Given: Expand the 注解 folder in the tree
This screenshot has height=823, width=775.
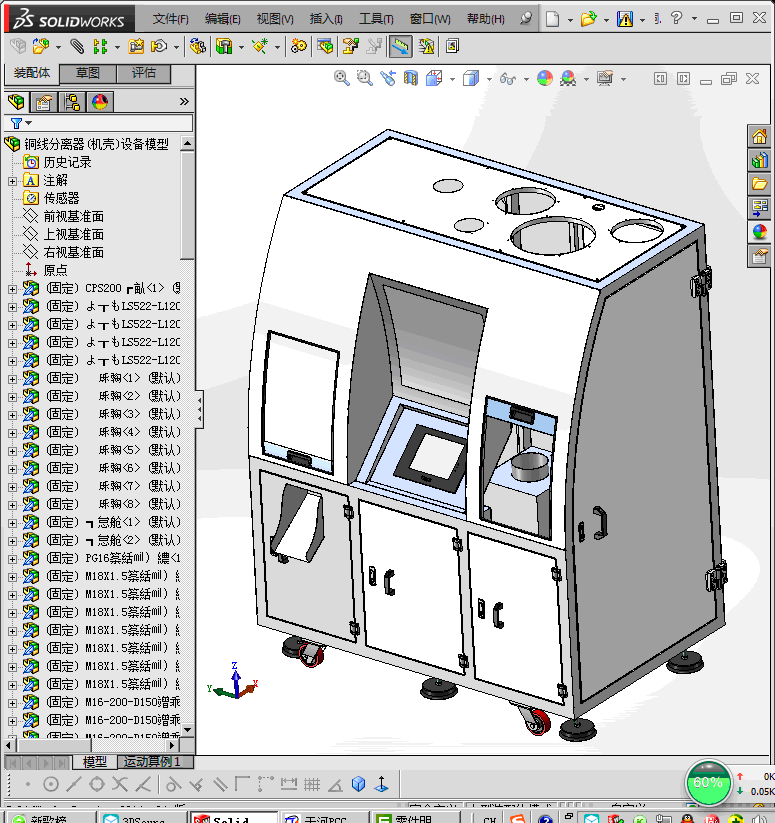Looking at the screenshot, I should 12,181.
